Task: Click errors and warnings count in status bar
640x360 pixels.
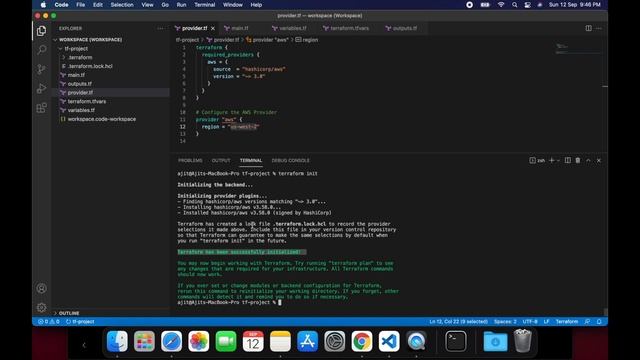Action: click(x=49, y=322)
